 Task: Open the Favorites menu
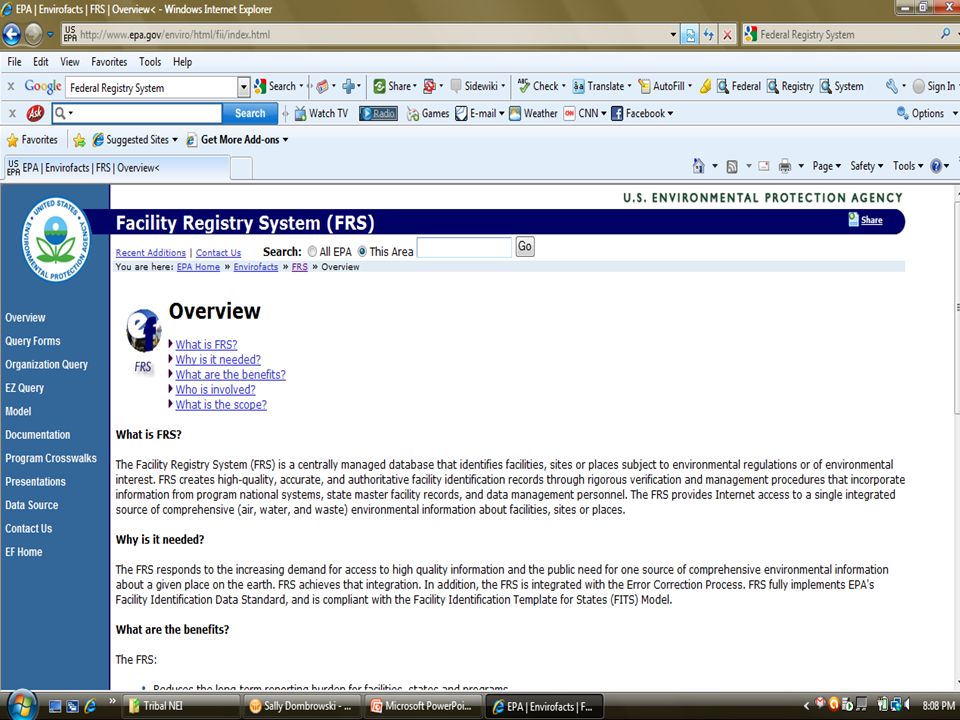pyautogui.click(x=109, y=62)
